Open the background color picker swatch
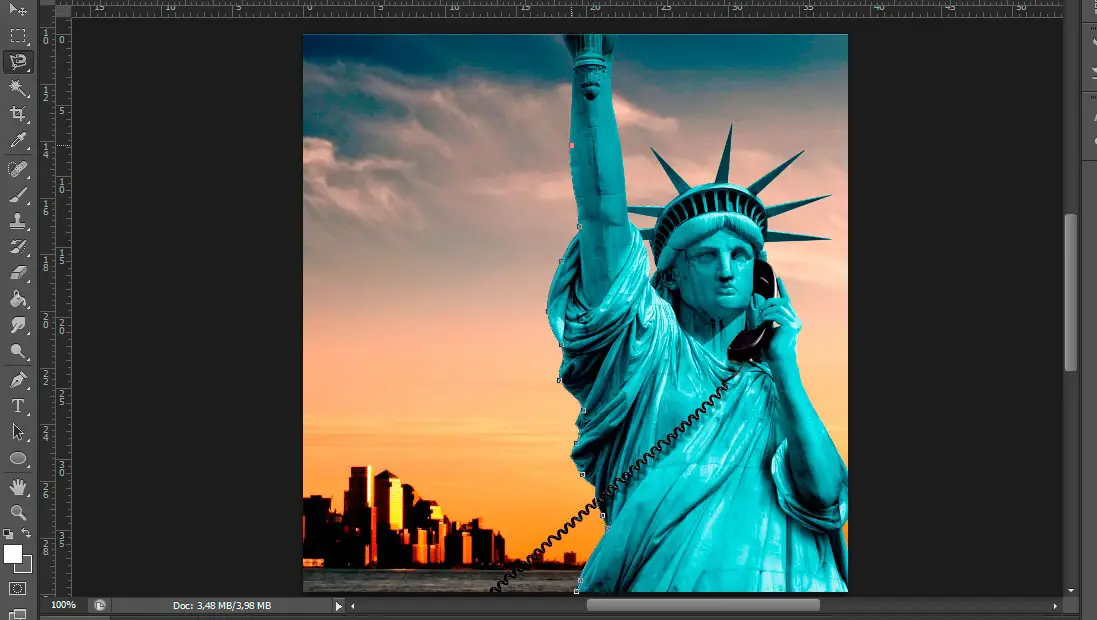This screenshot has height=620, width=1097. point(27,566)
